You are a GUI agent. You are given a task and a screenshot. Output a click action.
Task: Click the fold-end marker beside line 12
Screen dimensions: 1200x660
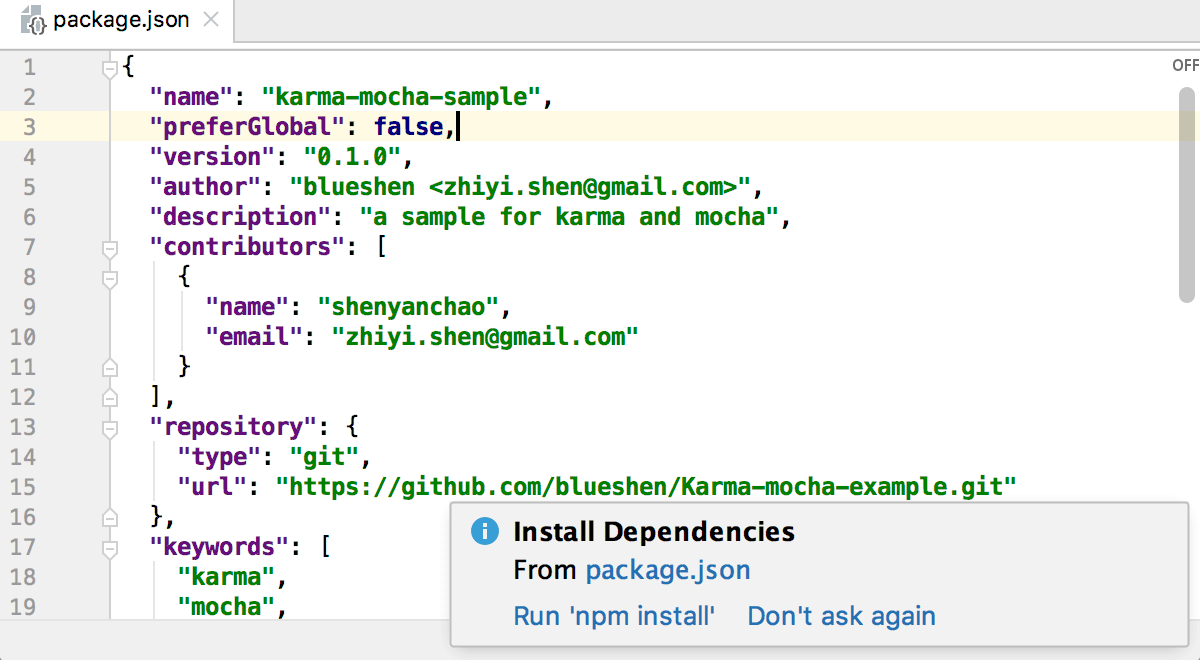point(110,396)
